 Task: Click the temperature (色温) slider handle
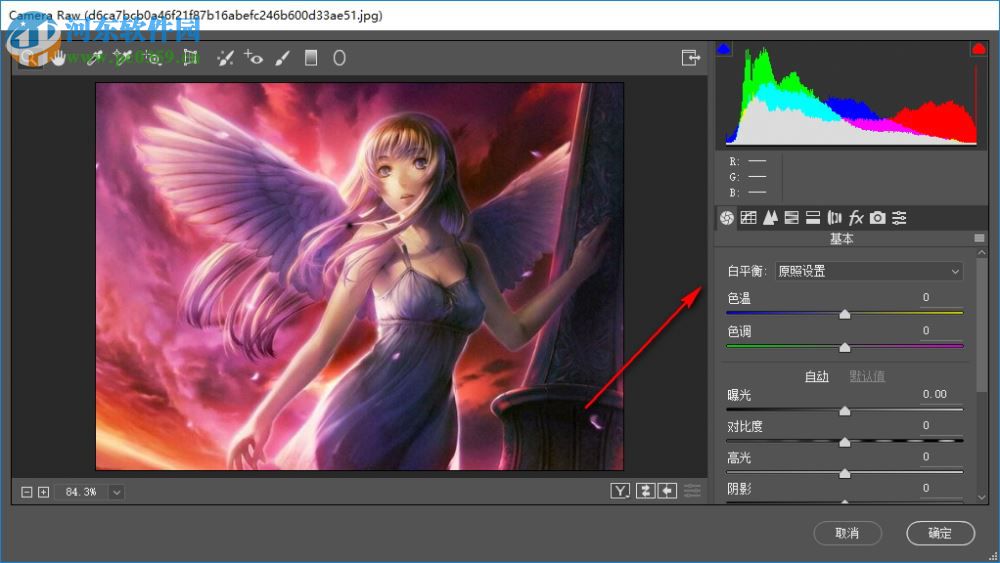(844, 314)
